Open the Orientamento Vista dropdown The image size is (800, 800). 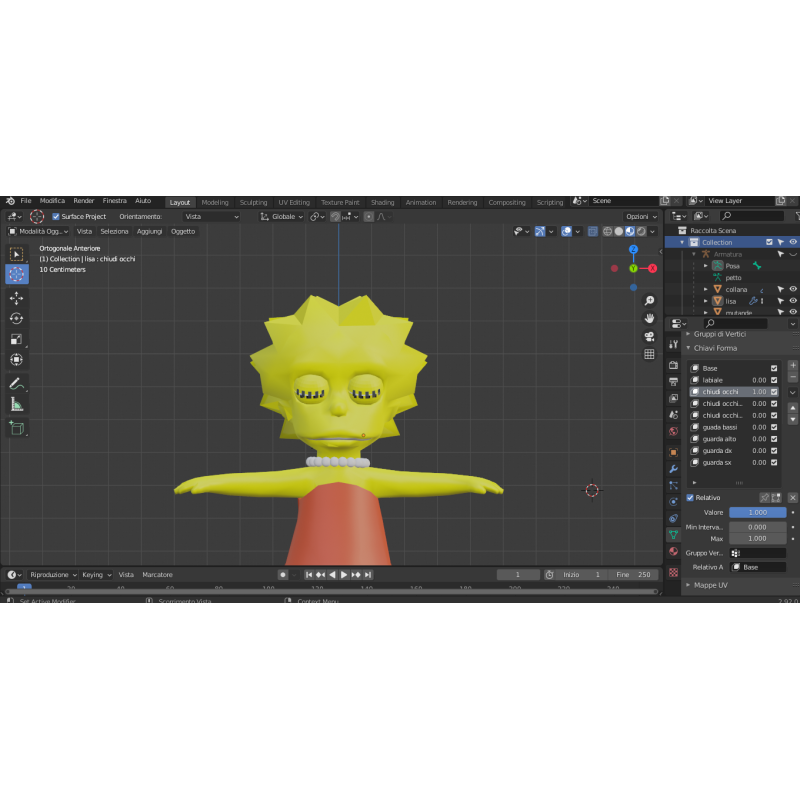click(211, 217)
